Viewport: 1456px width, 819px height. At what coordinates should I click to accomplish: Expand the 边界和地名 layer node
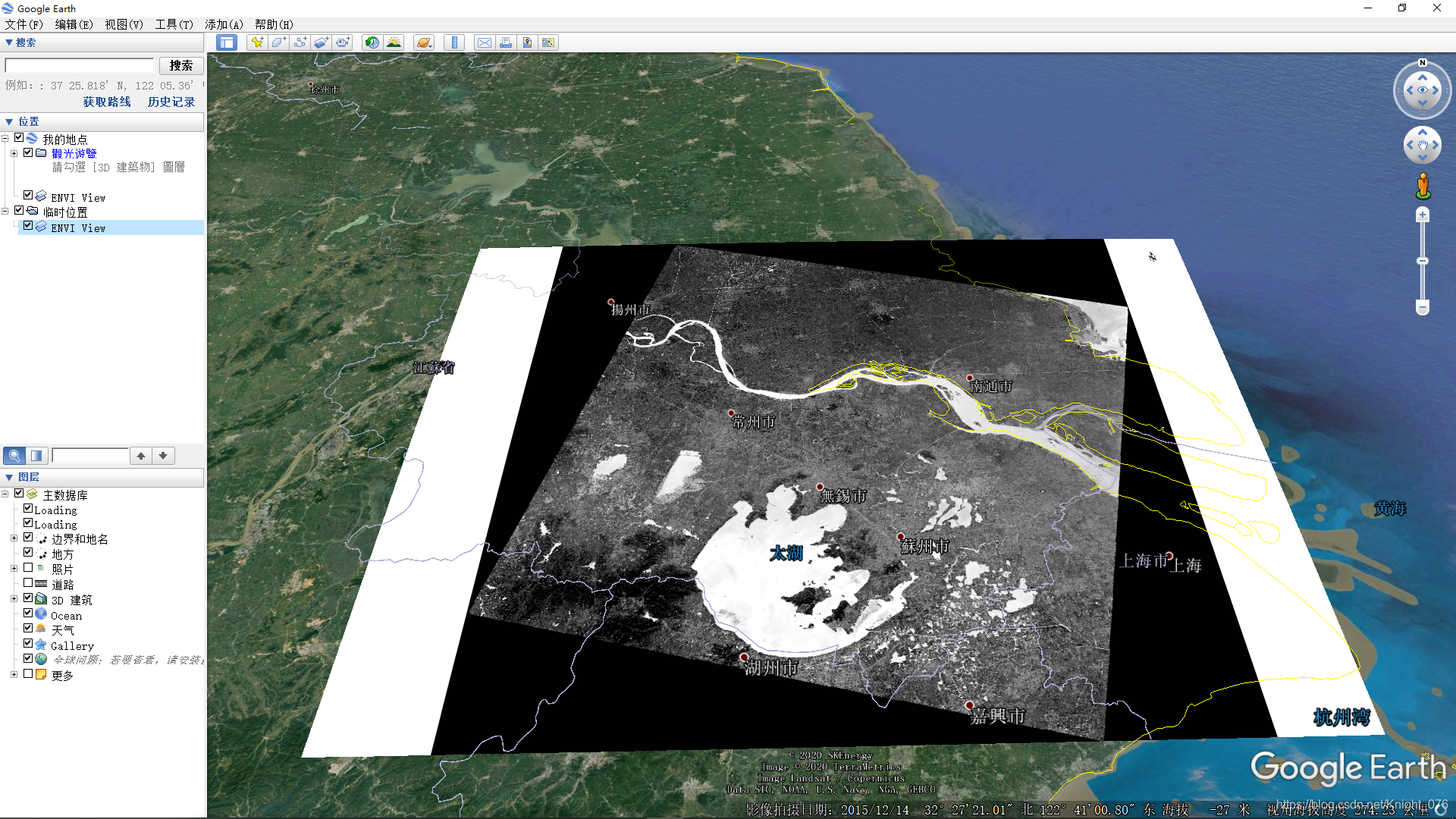[x=14, y=538]
